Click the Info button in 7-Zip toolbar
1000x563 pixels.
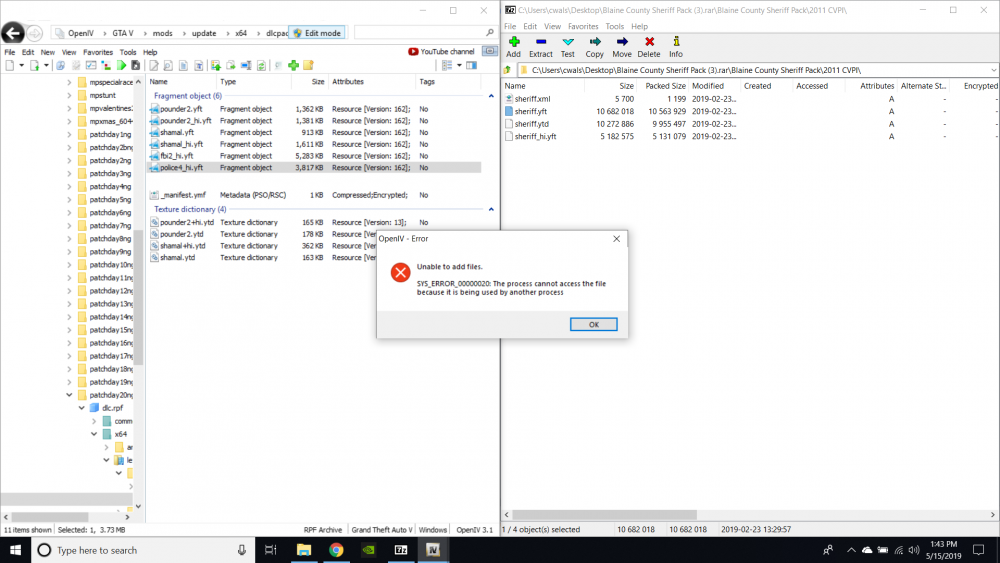click(x=676, y=47)
